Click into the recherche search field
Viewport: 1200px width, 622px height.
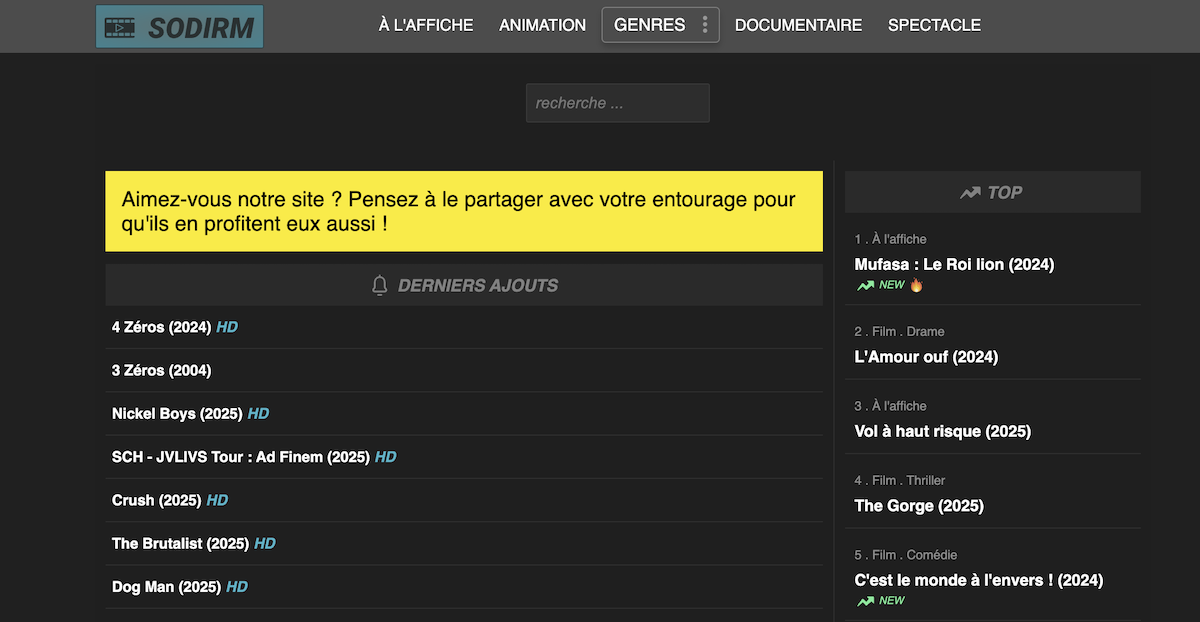617,103
